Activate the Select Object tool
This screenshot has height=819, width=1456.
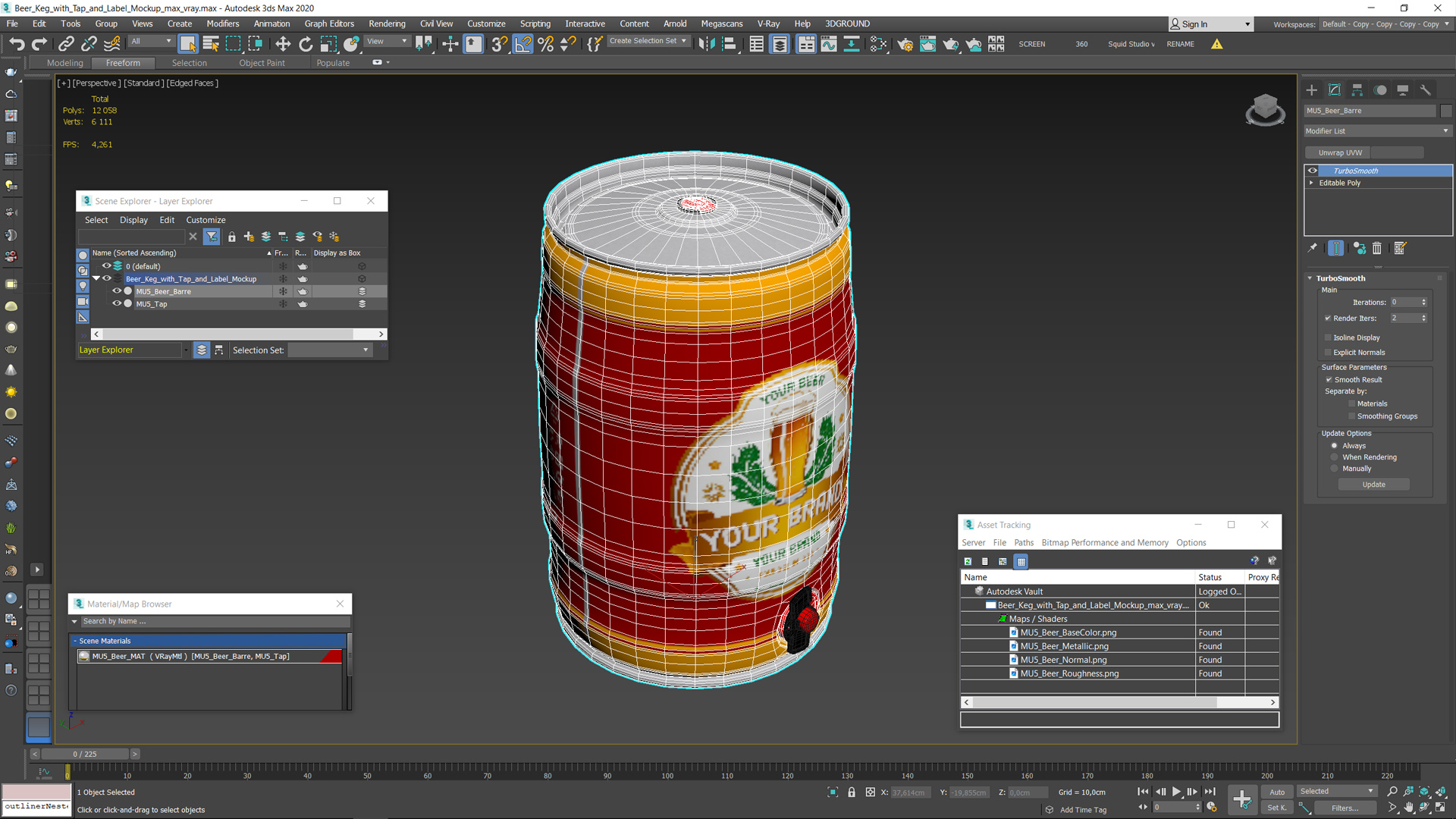pyautogui.click(x=188, y=44)
